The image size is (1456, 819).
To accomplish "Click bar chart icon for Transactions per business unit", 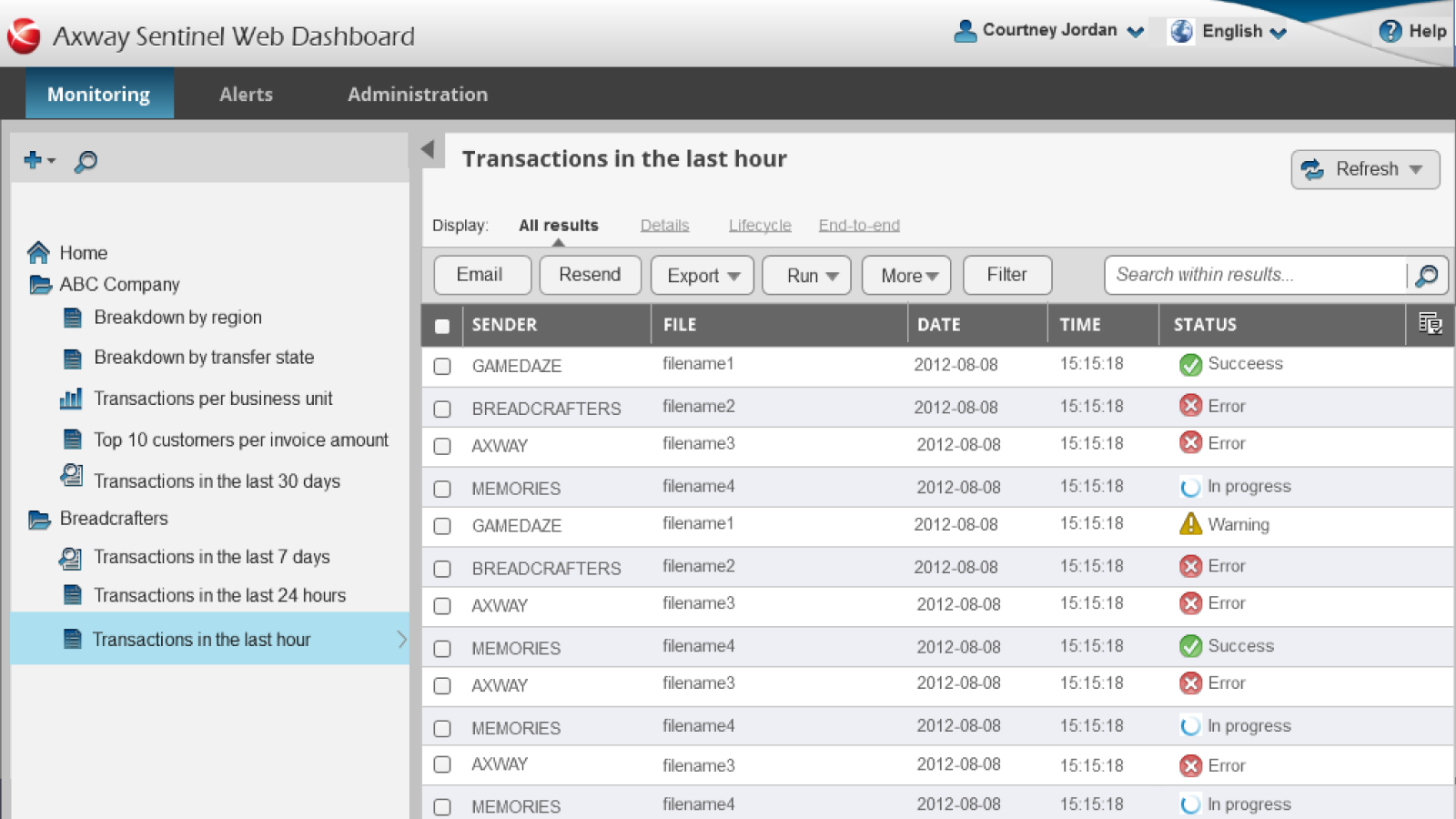I will click(x=71, y=399).
